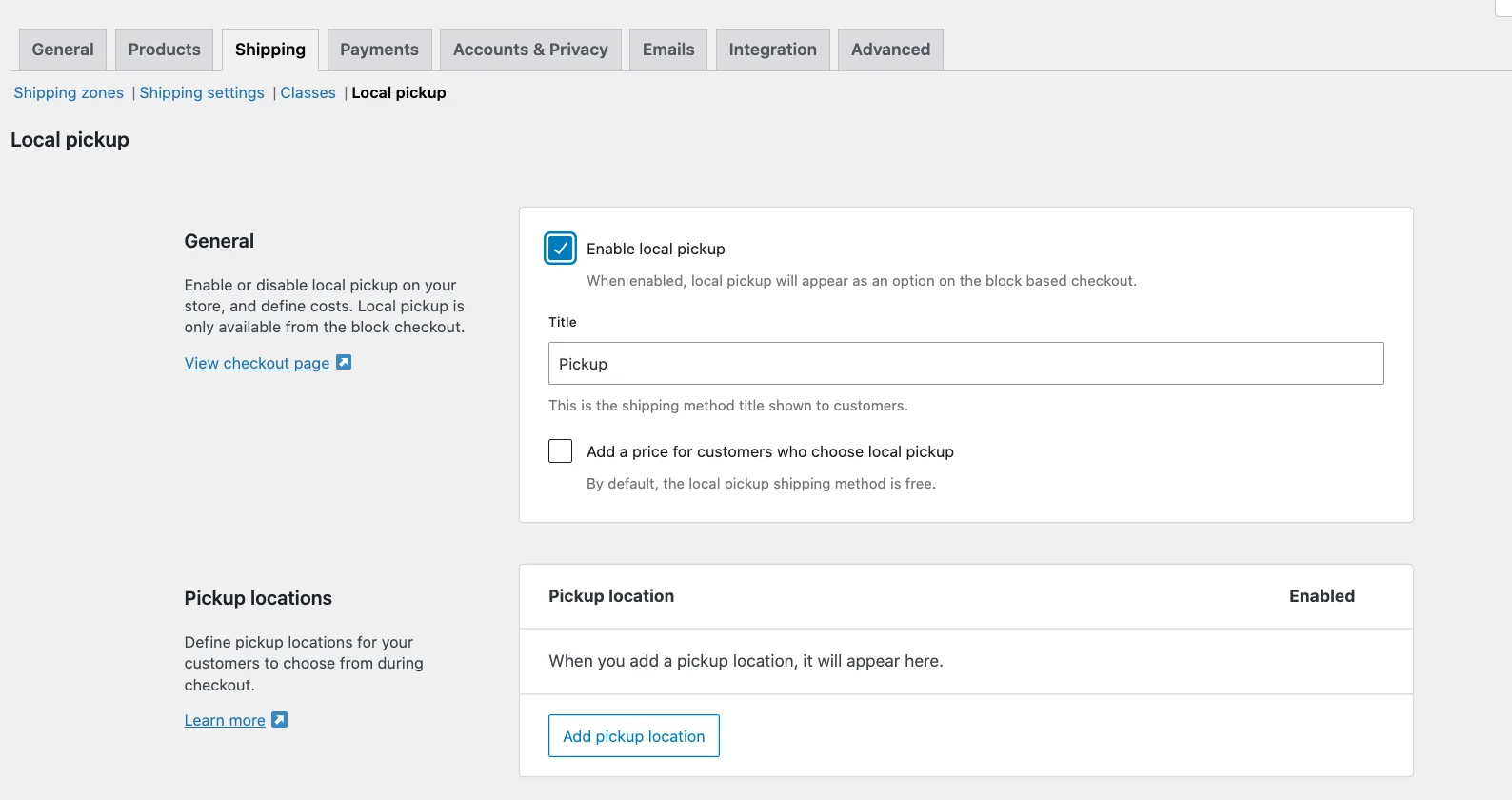Click the Local pickup page heading

(70, 140)
